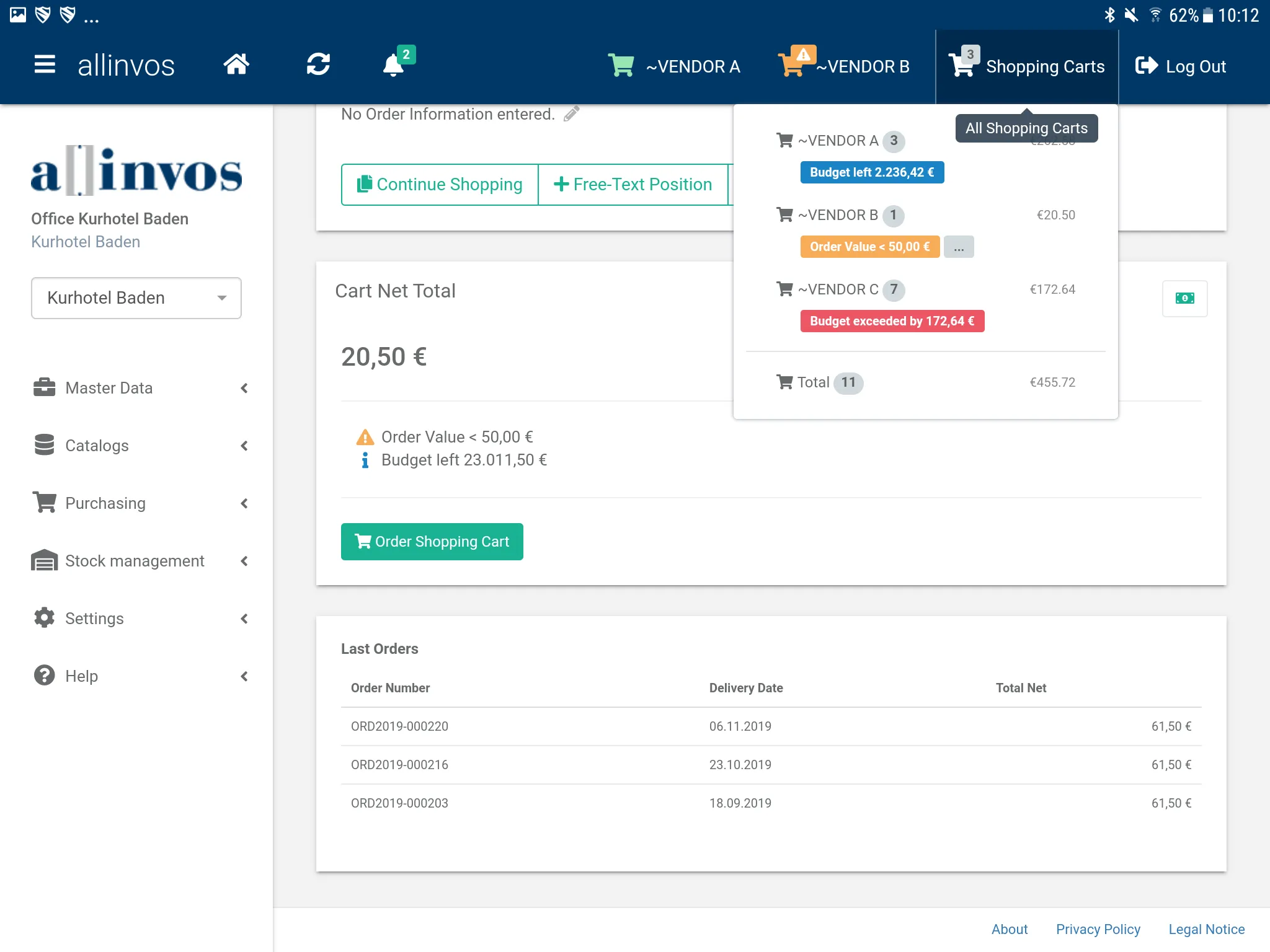Click the Shopping Carts icon in navbar
The image size is (1270, 952).
(x=961, y=65)
